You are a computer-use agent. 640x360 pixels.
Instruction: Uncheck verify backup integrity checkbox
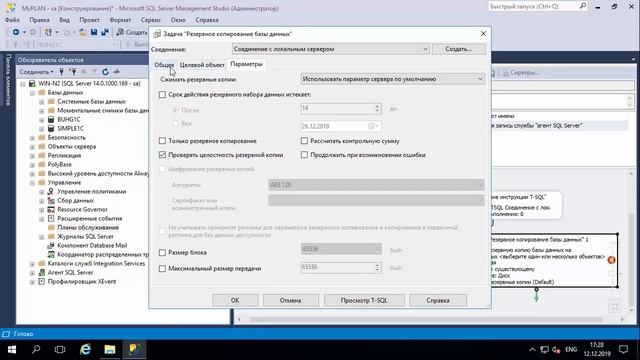click(162, 155)
